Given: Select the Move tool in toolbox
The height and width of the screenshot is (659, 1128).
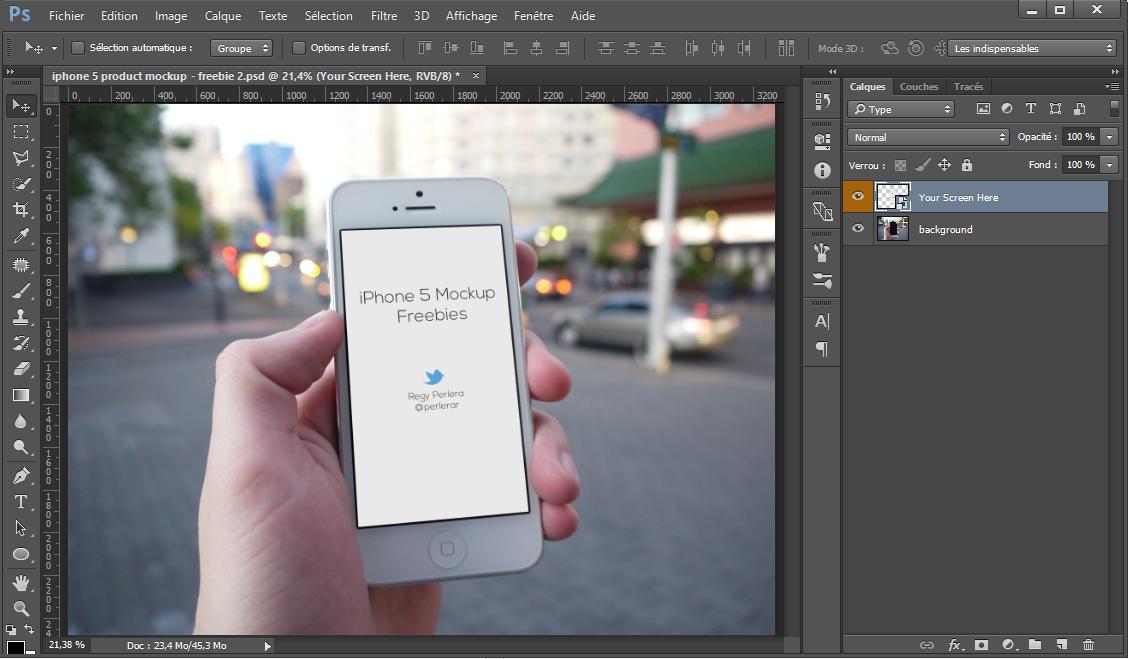Looking at the screenshot, I should click(x=21, y=106).
